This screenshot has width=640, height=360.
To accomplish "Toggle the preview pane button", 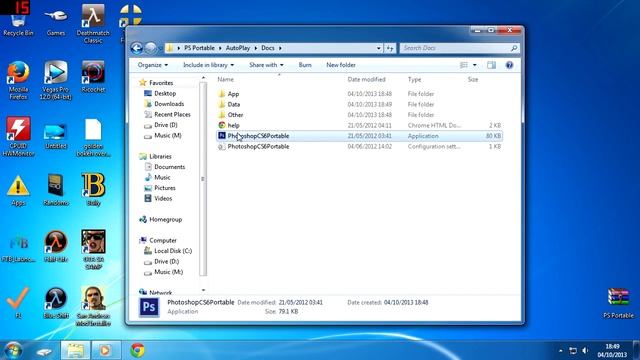I will coord(491,65).
